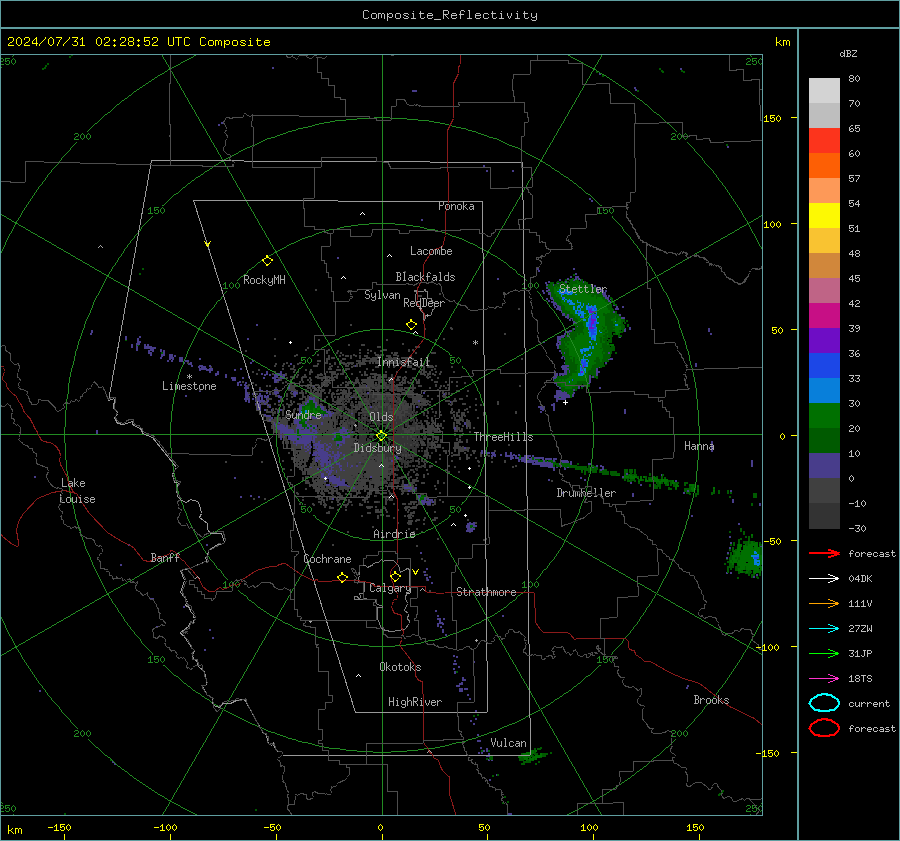The width and height of the screenshot is (900, 841).
Task: Click the RedDeer city label
Action: pyautogui.click(x=424, y=303)
